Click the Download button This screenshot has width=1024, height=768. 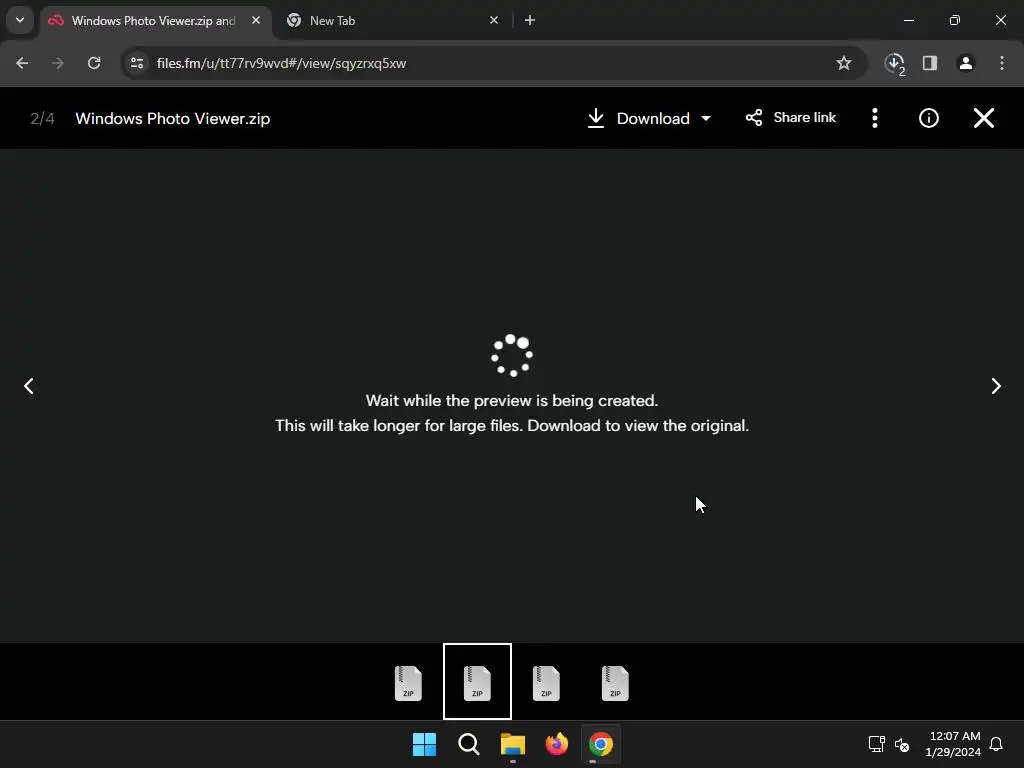[x=639, y=118]
